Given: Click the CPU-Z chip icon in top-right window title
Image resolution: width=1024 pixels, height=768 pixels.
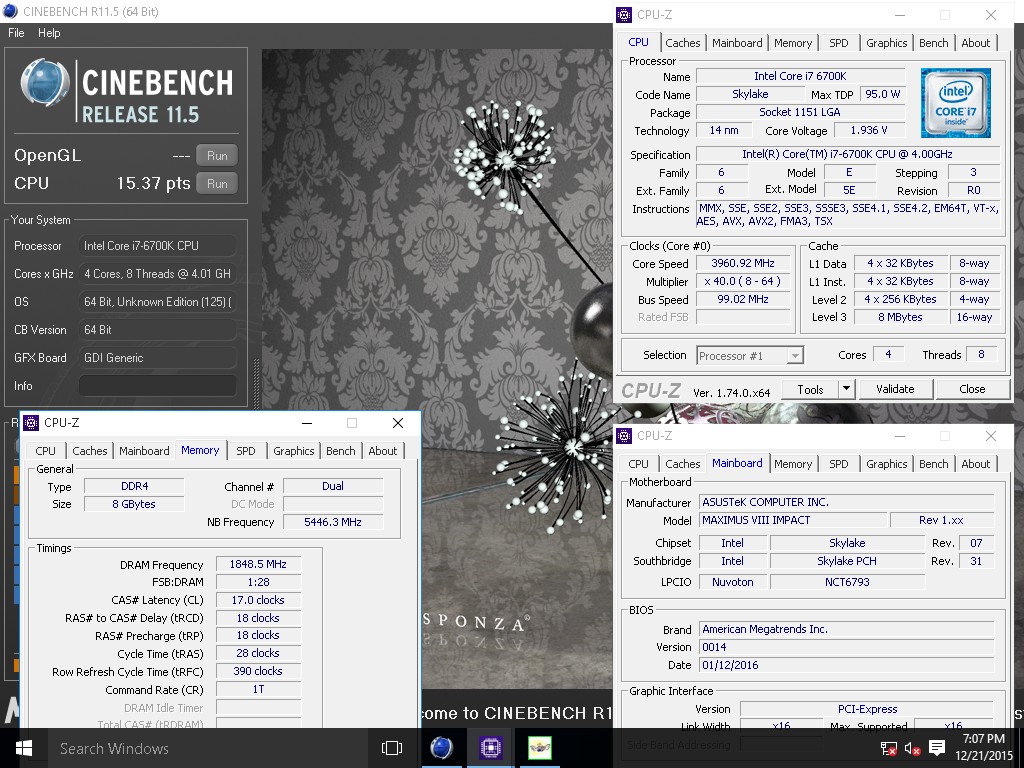Looking at the screenshot, I should click(624, 14).
